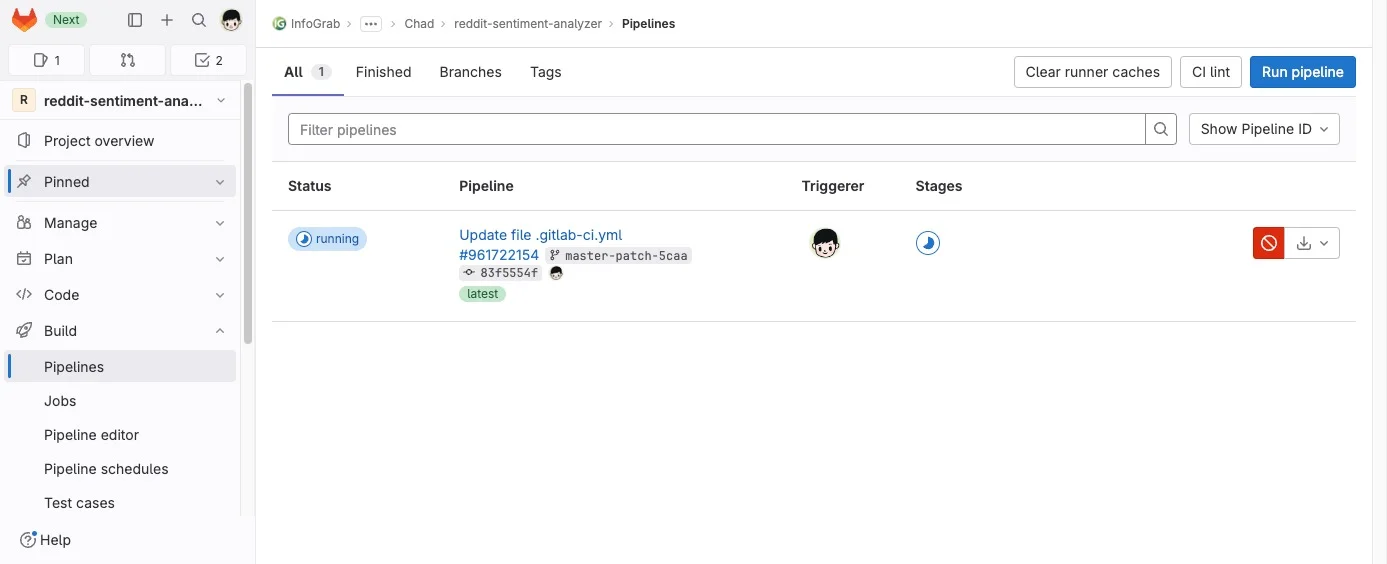The width and height of the screenshot is (1387, 564).
Task: Open Show Pipeline ID dropdown
Action: (x=1264, y=129)
